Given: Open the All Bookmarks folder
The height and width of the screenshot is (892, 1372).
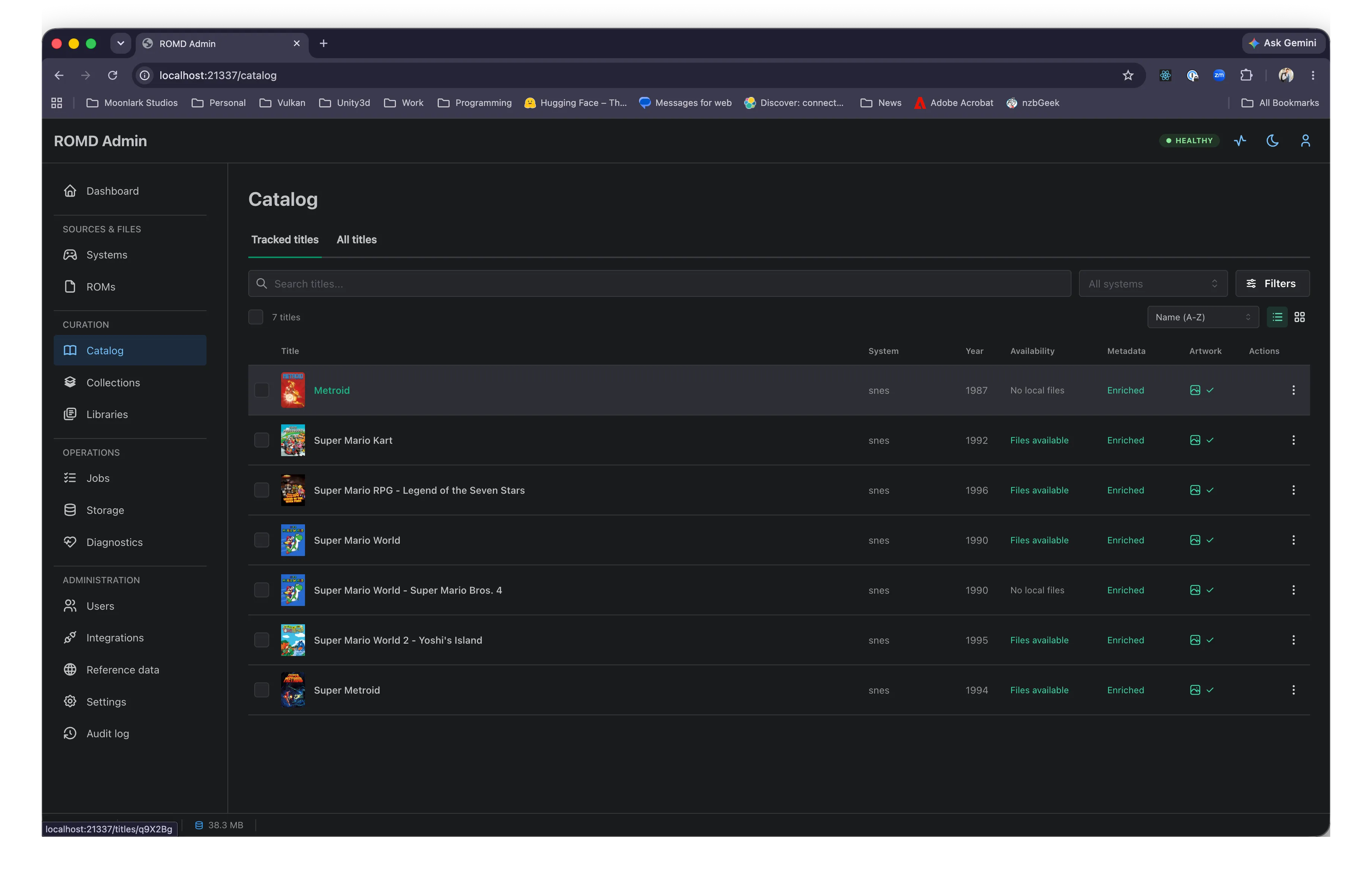Looking at the screenshot, I should (1280, 103).
